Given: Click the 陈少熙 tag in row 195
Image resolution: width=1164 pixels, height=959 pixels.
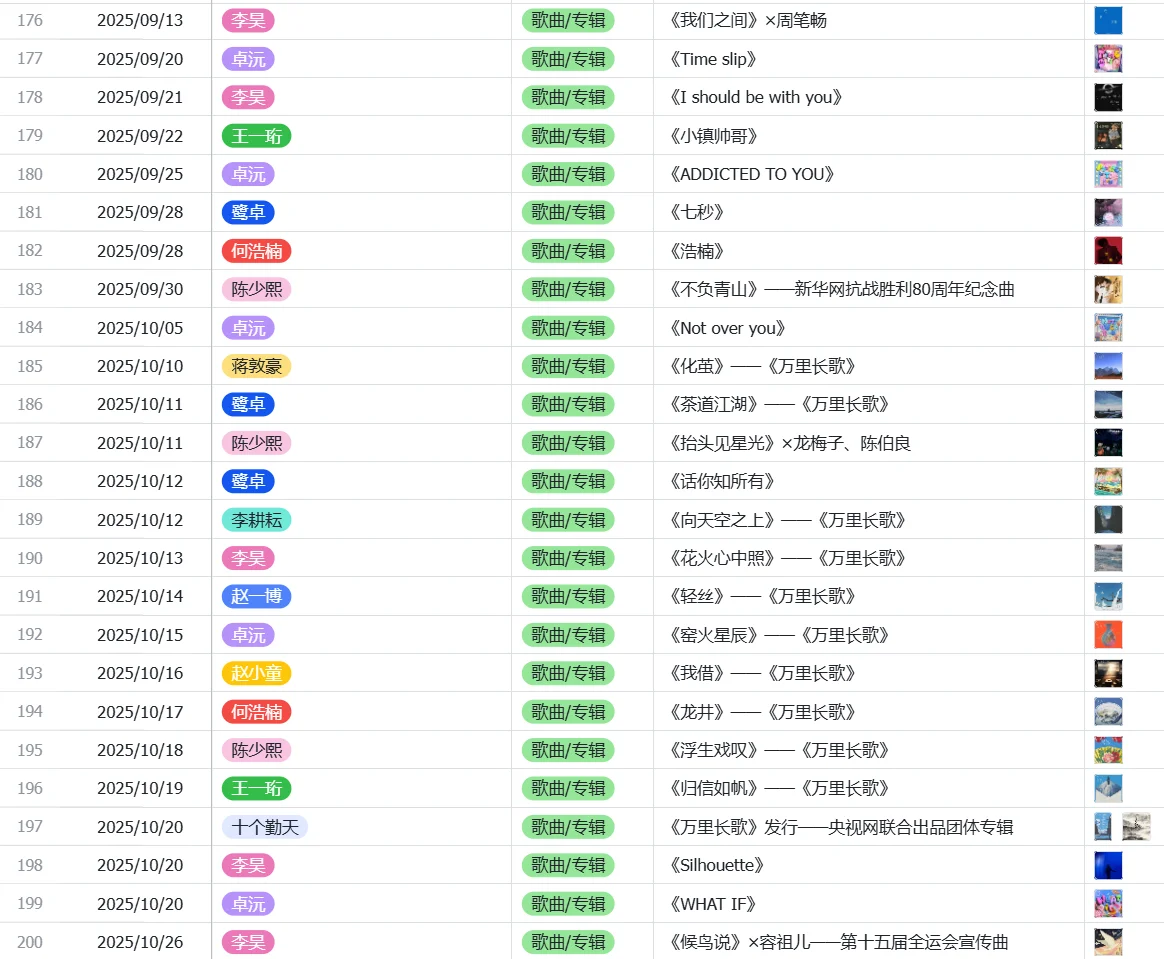Looking at the screenshot, I should pyautogui.click(x=256, y=750).
